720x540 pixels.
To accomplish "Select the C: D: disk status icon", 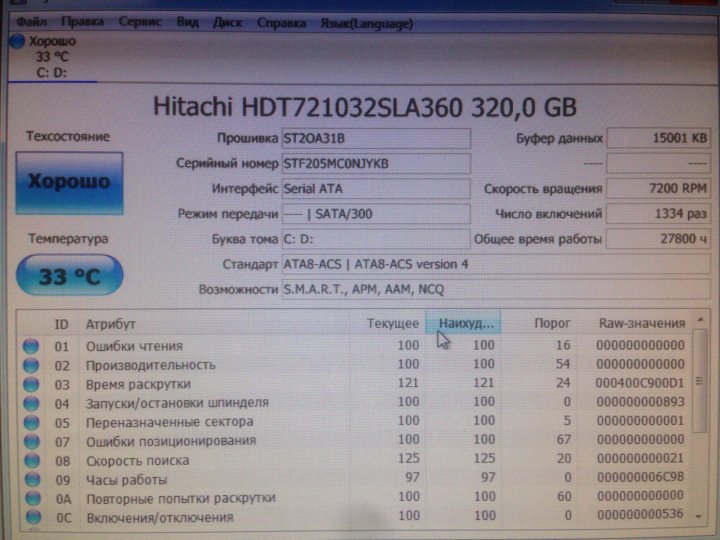I will point(17,41).
